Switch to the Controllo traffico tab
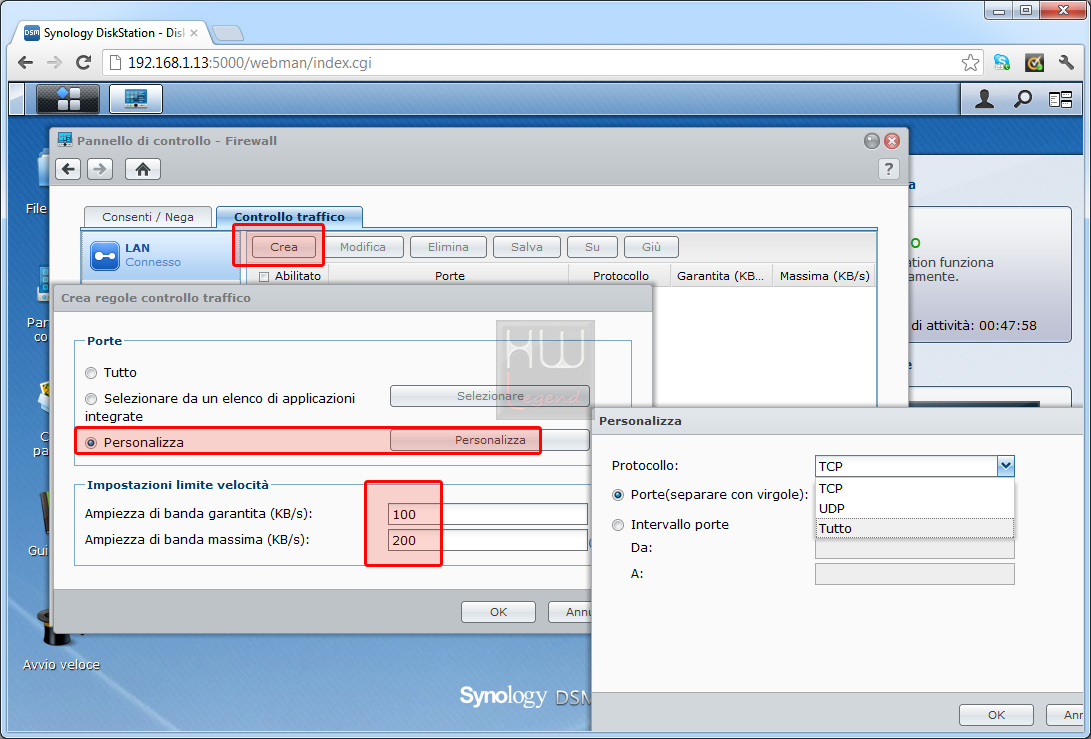This screenshot has height=739, width=1091. pyautogui.click(x=289, y=217)
